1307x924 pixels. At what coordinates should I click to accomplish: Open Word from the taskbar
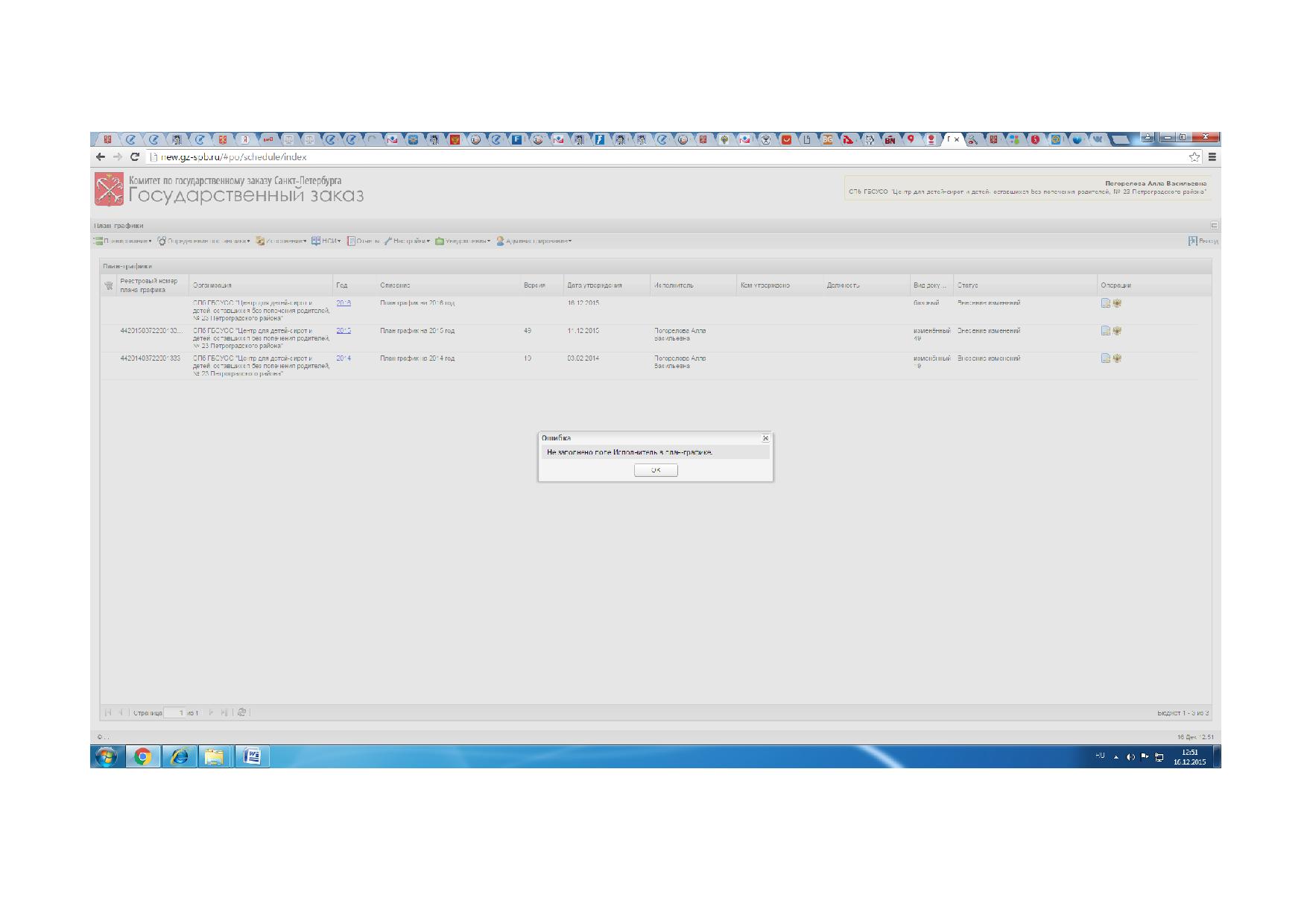252,757
